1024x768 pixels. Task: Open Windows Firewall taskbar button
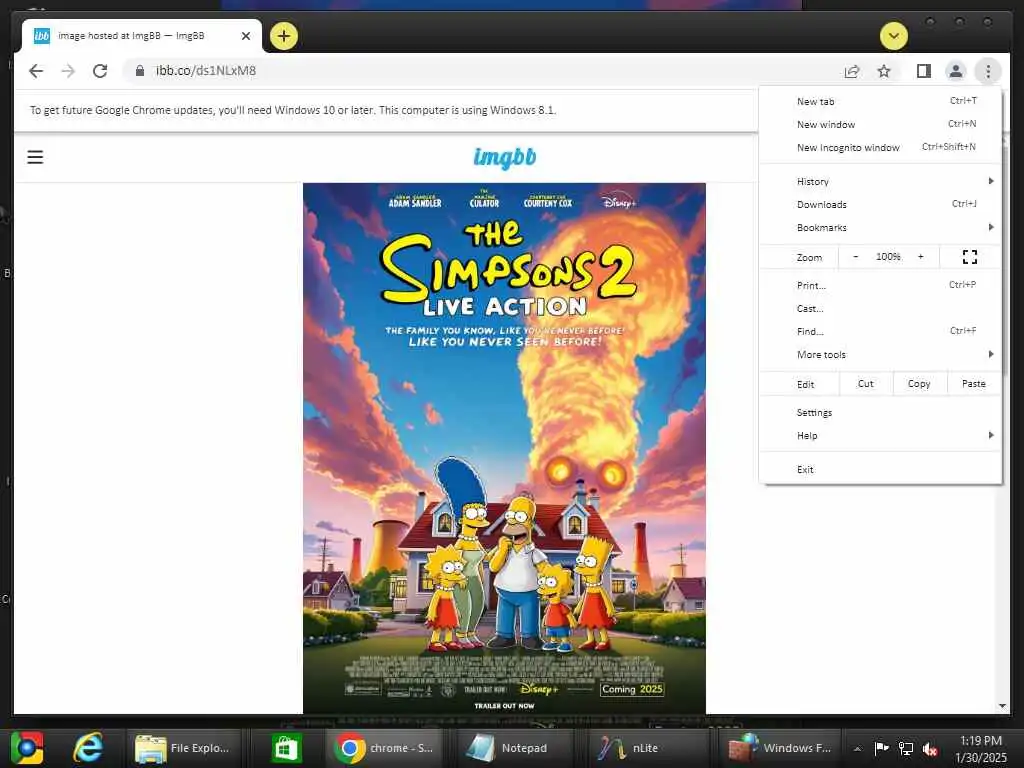point(778,748)
